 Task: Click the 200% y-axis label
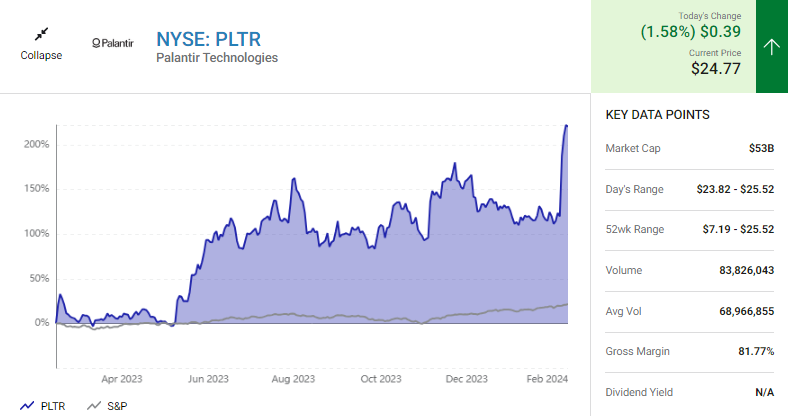point(36,144)
